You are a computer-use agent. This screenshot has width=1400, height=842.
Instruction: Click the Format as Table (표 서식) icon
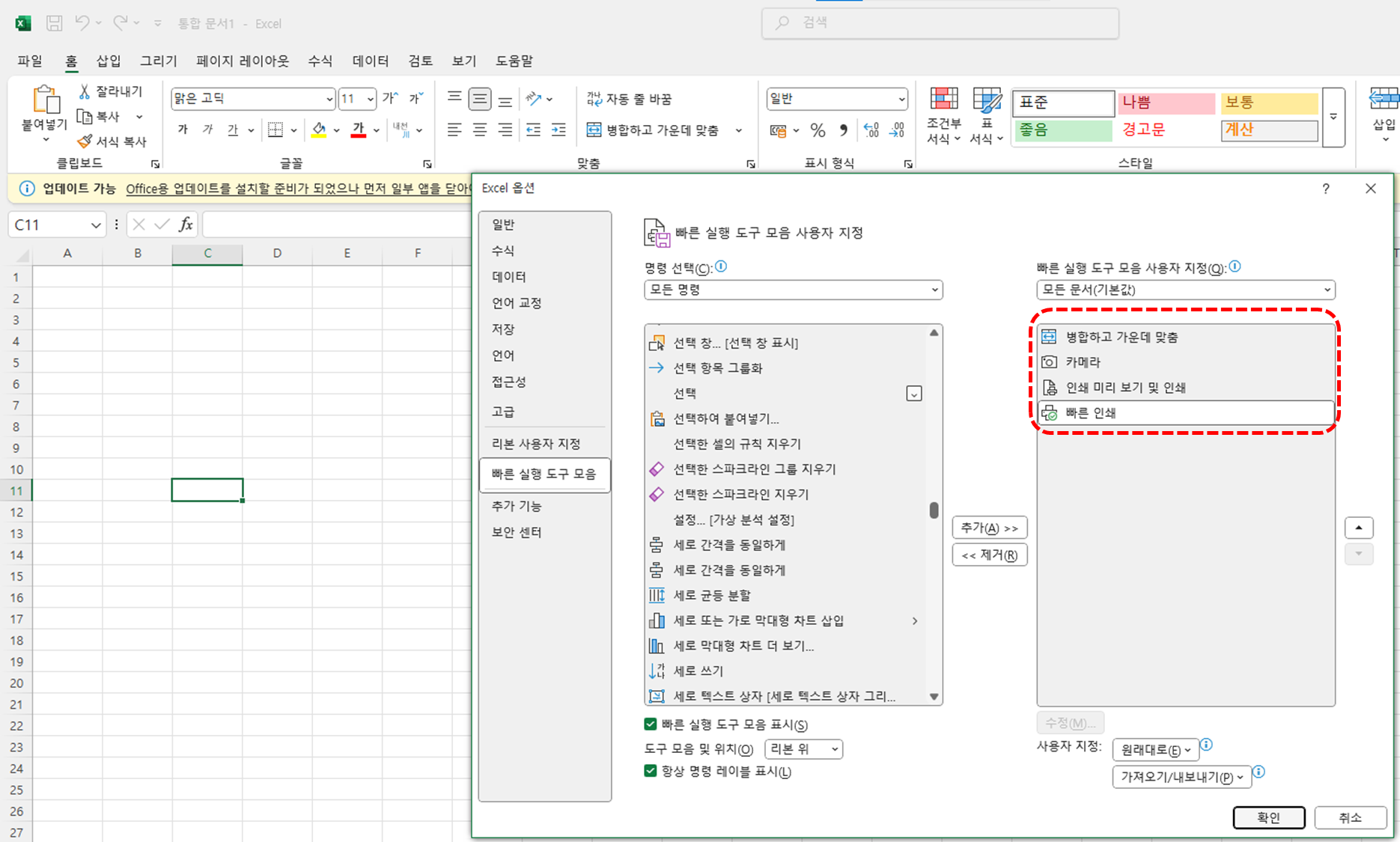tap(987, 100)
